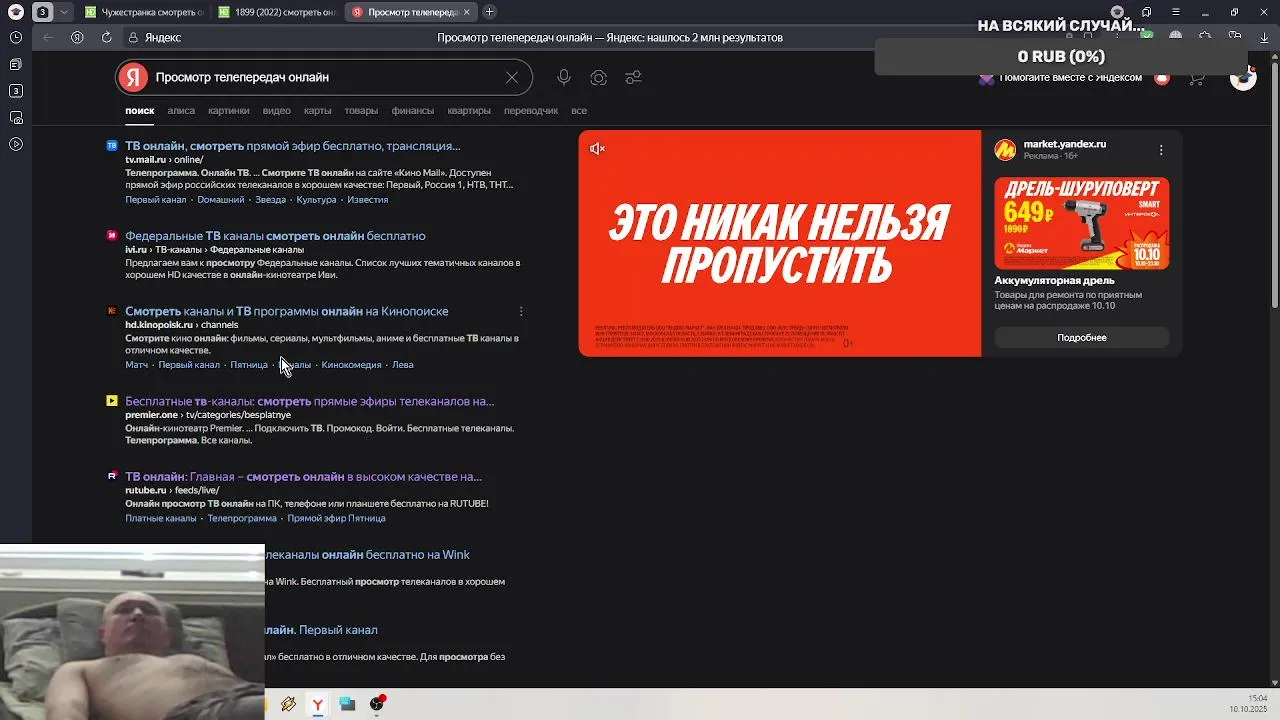
Task: Open Федеральные ТВ каналы ivi result
Action: click(x=275, y=236)
